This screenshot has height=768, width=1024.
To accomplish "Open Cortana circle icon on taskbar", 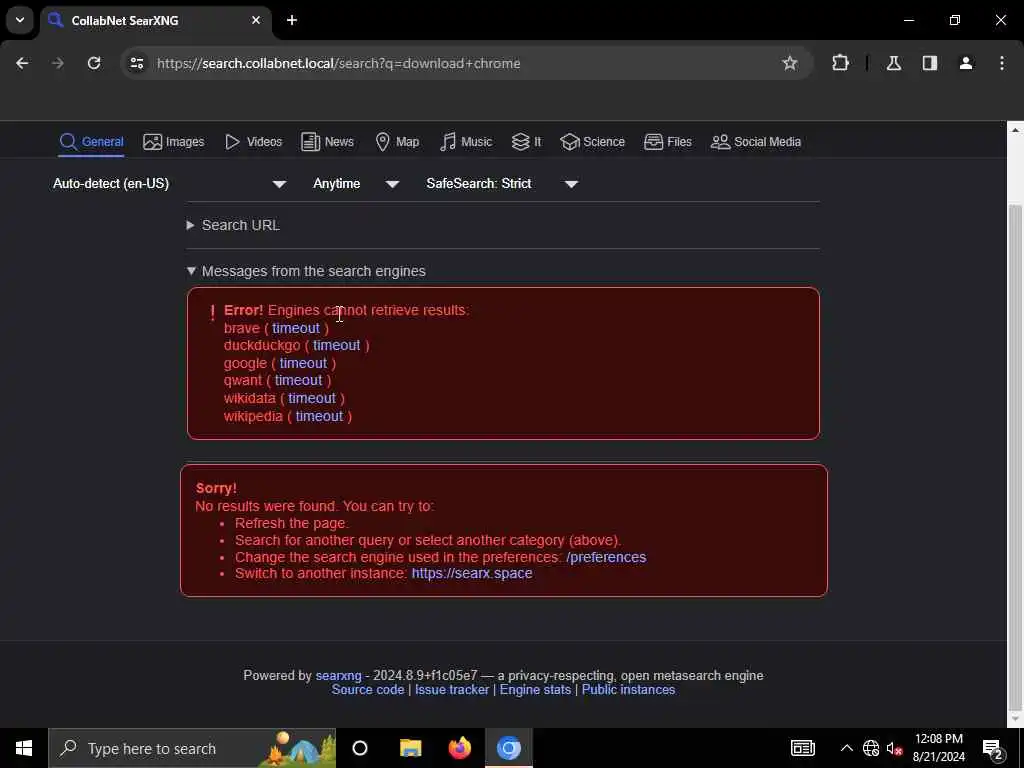I will (360, 748).
